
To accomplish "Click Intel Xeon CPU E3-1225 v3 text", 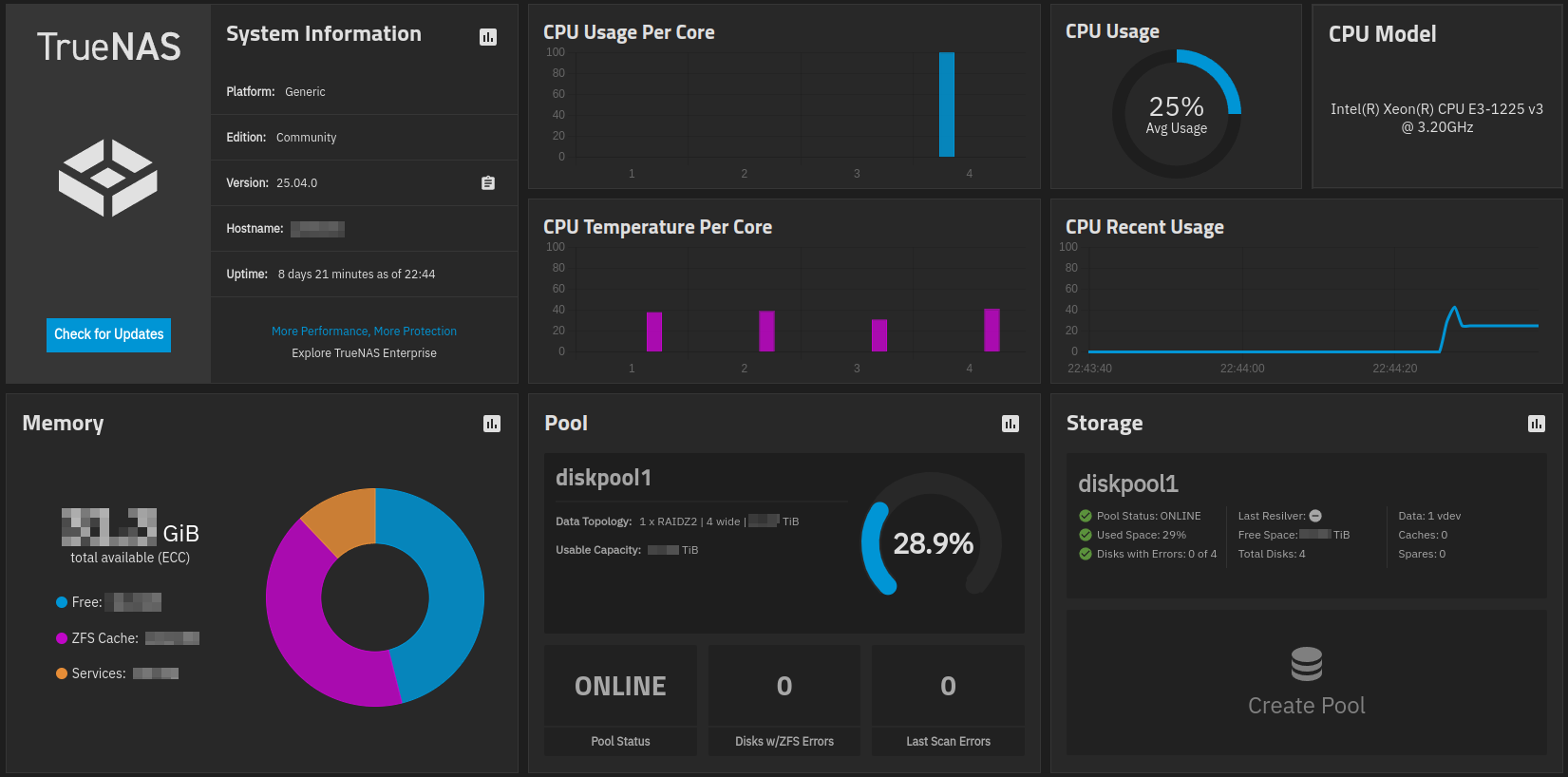I will (1437, 118).
